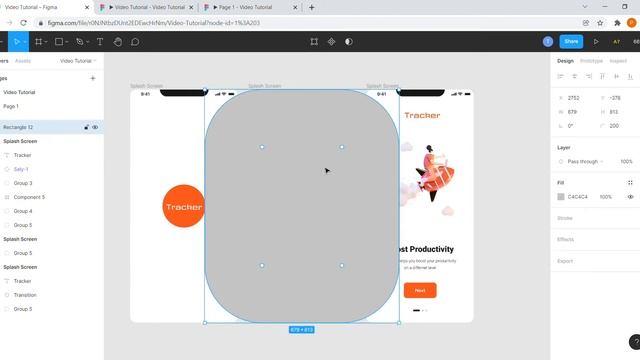The width and height of the screenshot is (640, 360).
Task: Switch to the Design tab
Action: tap(565, 61)
